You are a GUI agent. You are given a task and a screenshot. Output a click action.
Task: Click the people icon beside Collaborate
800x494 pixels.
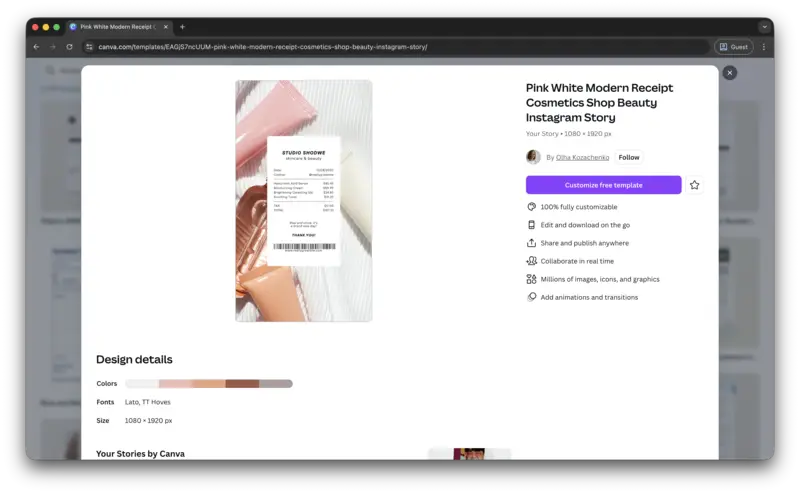tap(531, 261)
